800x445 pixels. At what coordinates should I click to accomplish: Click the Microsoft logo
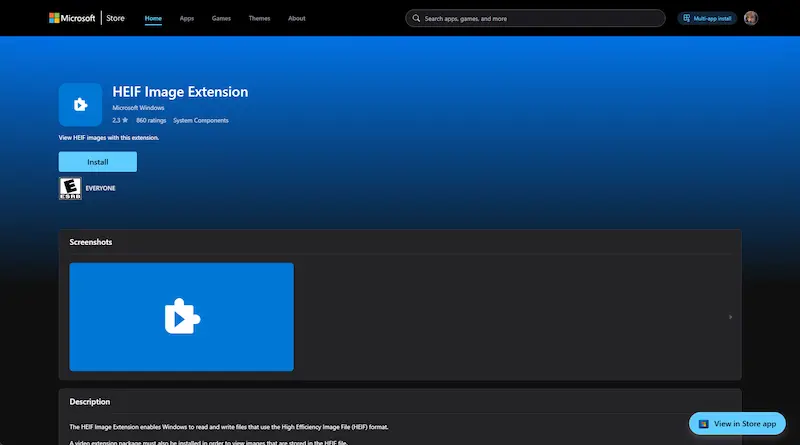coord(72,18)
